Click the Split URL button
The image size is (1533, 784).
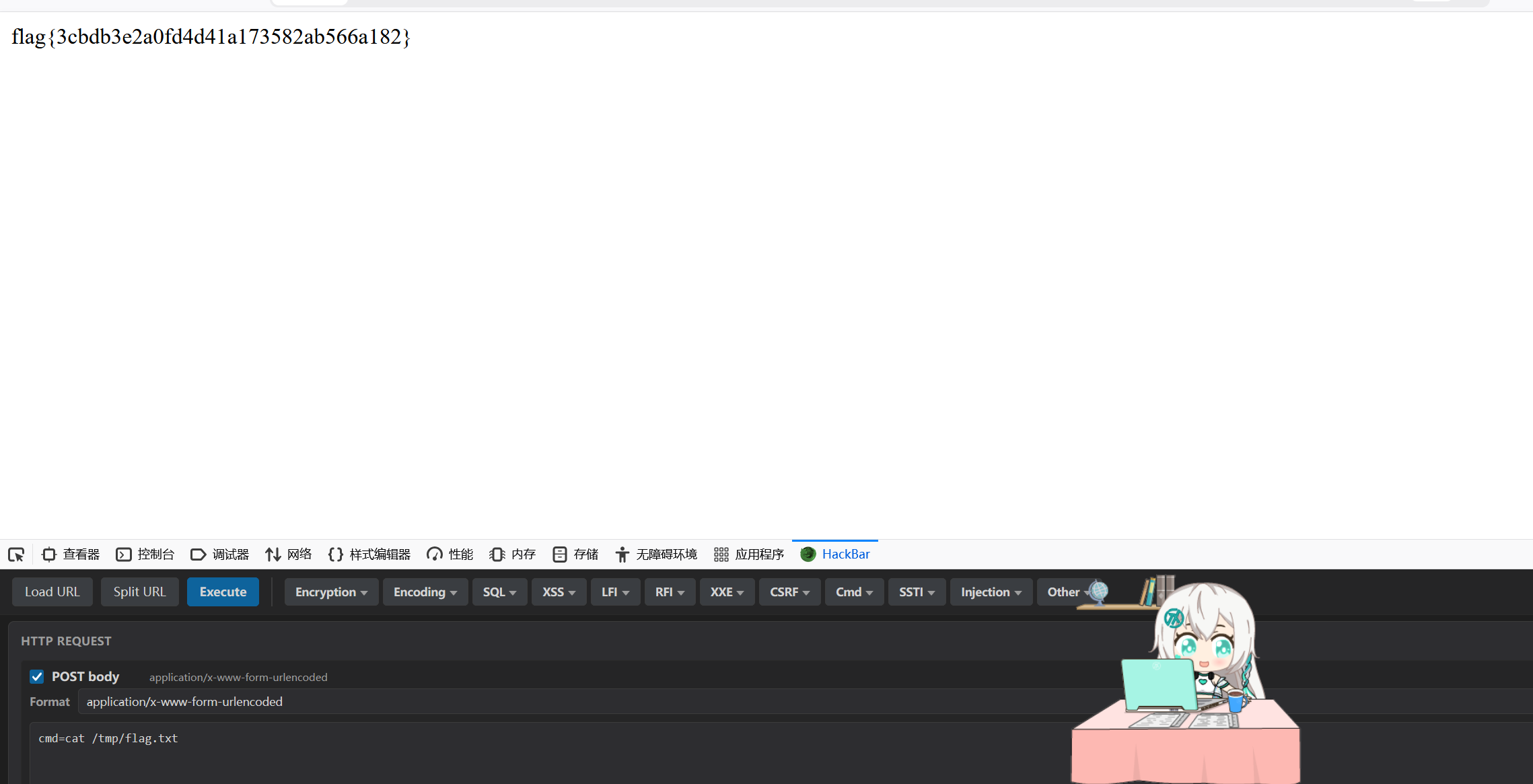pos(139,592)
